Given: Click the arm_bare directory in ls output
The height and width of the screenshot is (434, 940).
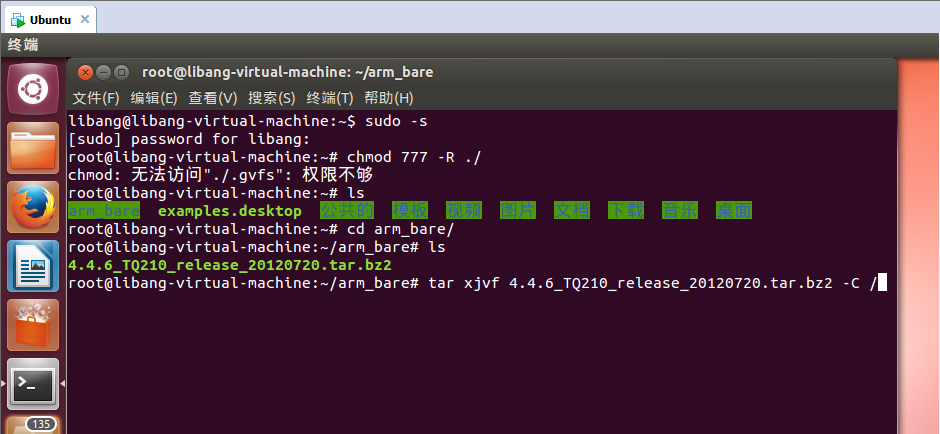Looking at the screenshot, I should (104, 211).
